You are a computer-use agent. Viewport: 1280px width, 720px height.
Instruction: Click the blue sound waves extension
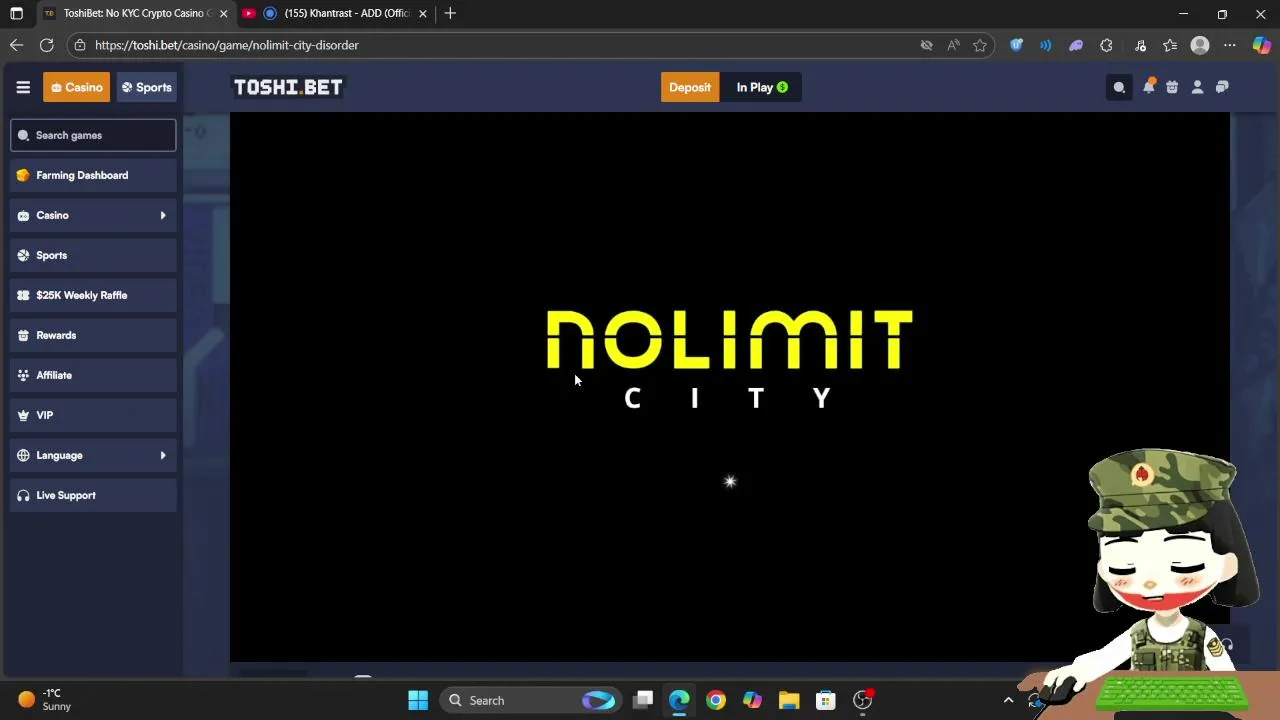(1046, 45)
